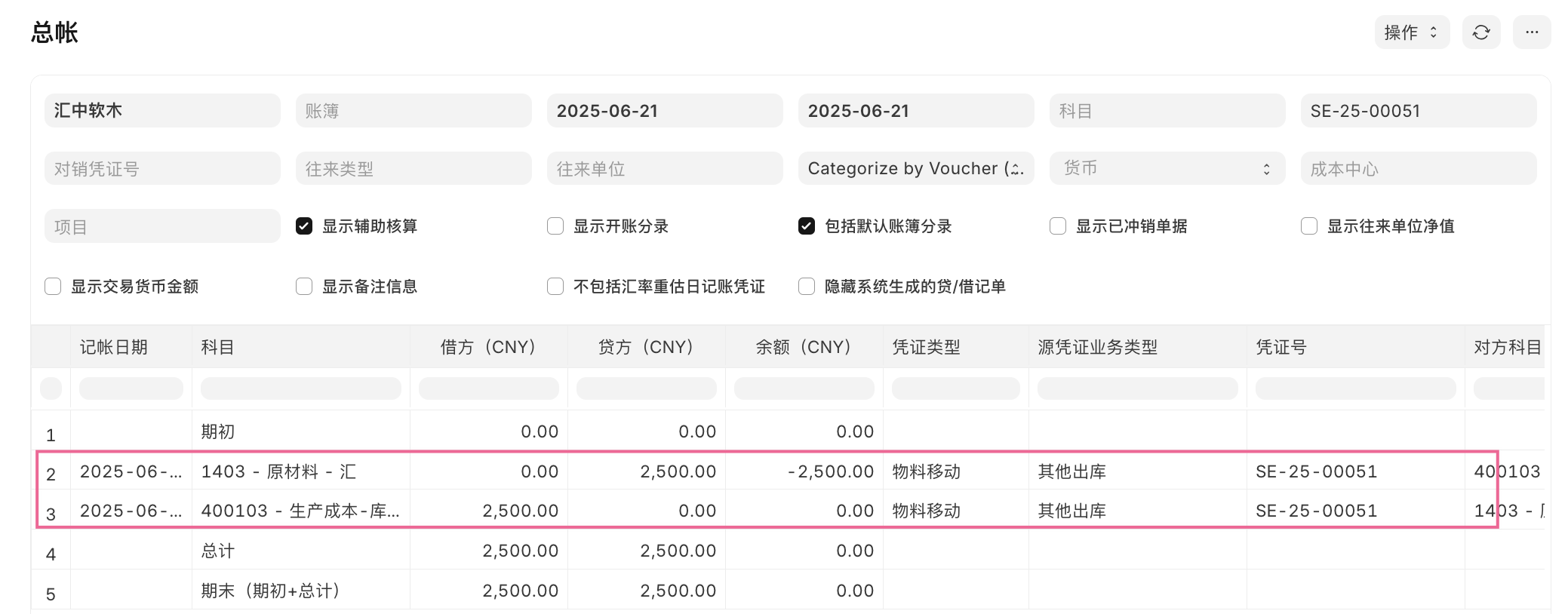Screen dimensions: 1568x614
Task: Focus the 对销凭证号 input field
Action: pos(162,168)
